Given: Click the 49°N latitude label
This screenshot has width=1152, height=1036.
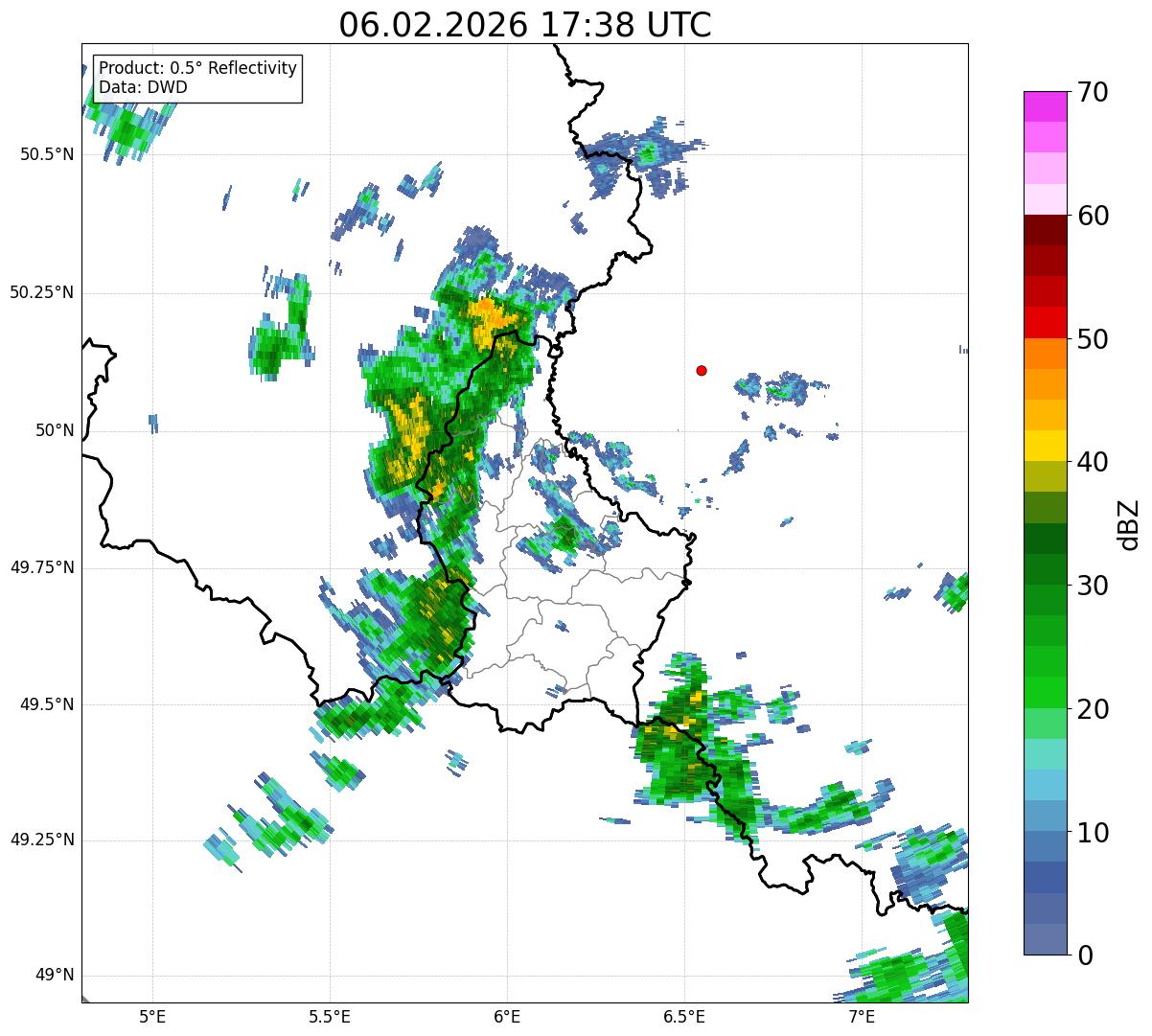Looking at the screenshot, I should tap(56, 976).
